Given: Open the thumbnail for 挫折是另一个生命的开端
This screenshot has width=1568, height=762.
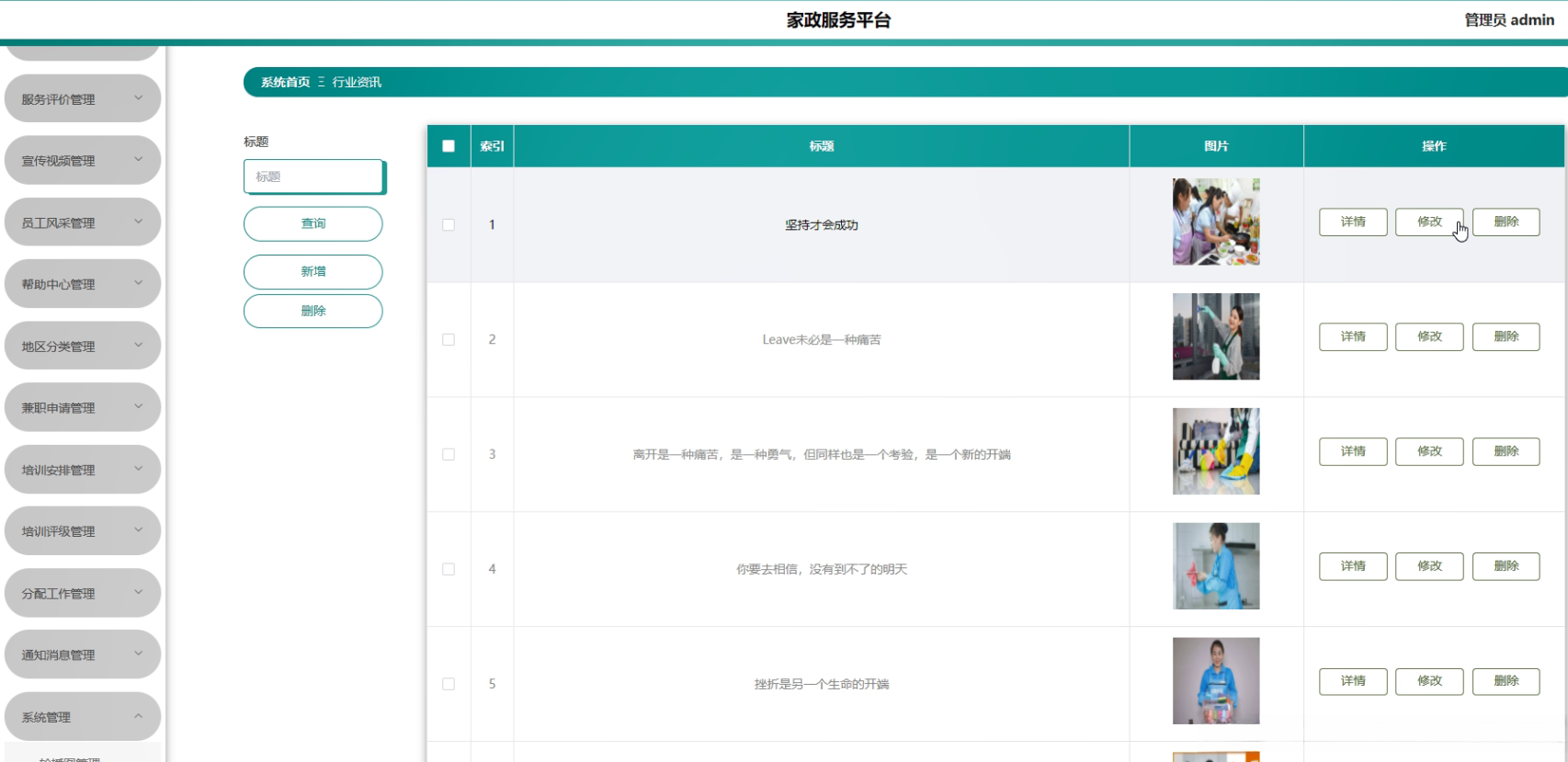Looking at the screenshot, I should pyautogui.click(x=1216, y=681).
